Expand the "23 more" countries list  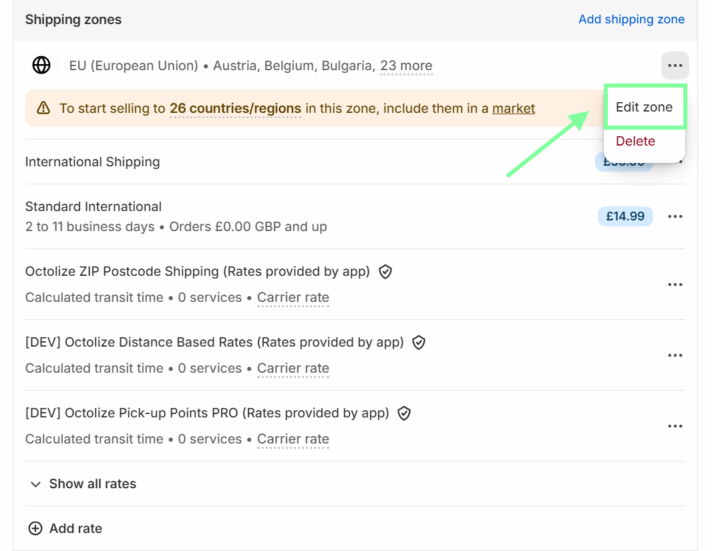click(406, 66)
